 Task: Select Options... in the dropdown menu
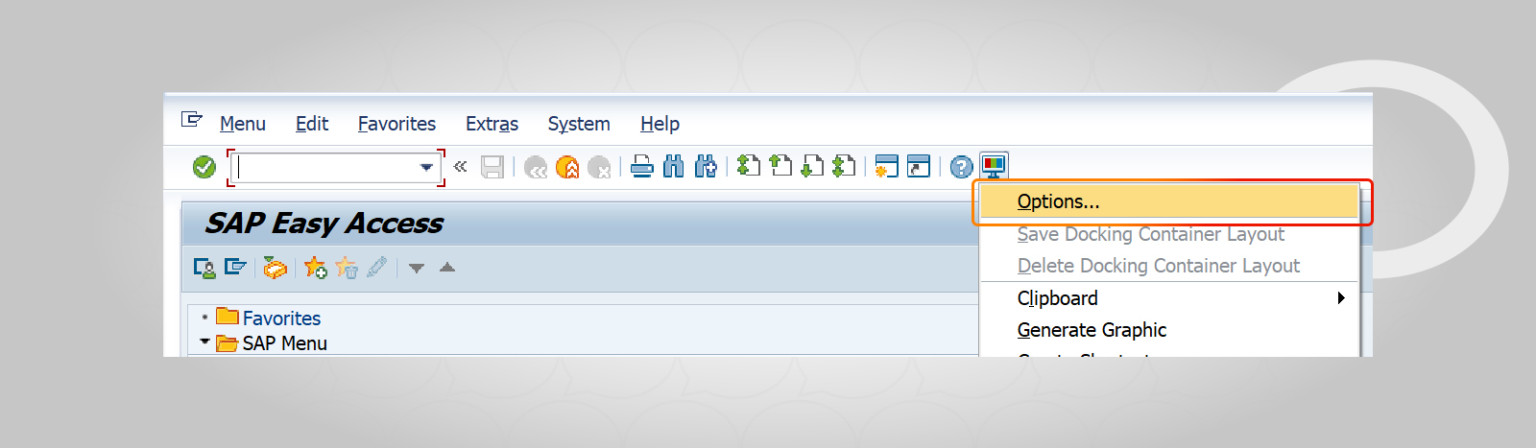(1170, 202)
